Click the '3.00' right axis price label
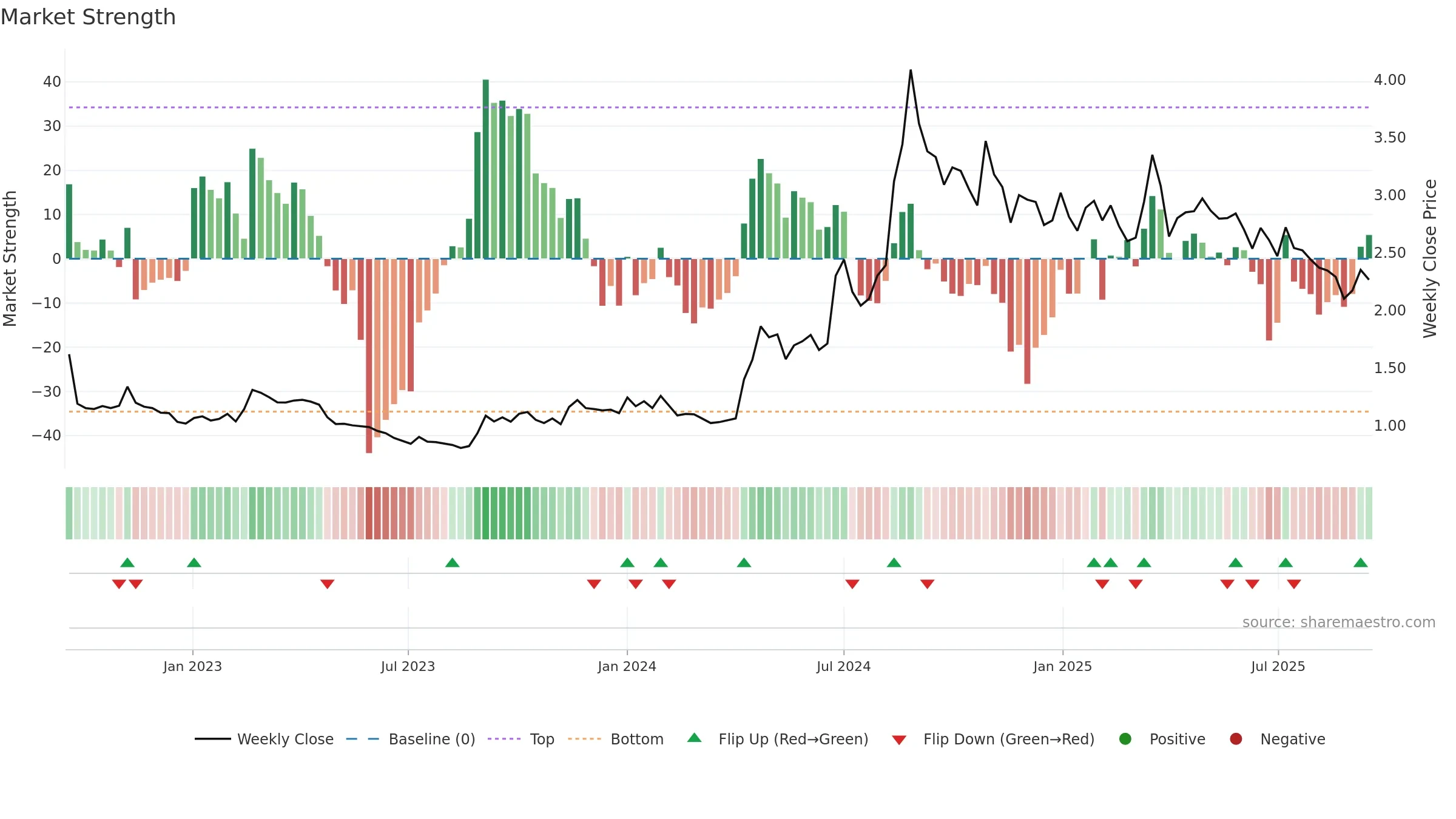The image size is (1456, 819). coord(1390,195)
